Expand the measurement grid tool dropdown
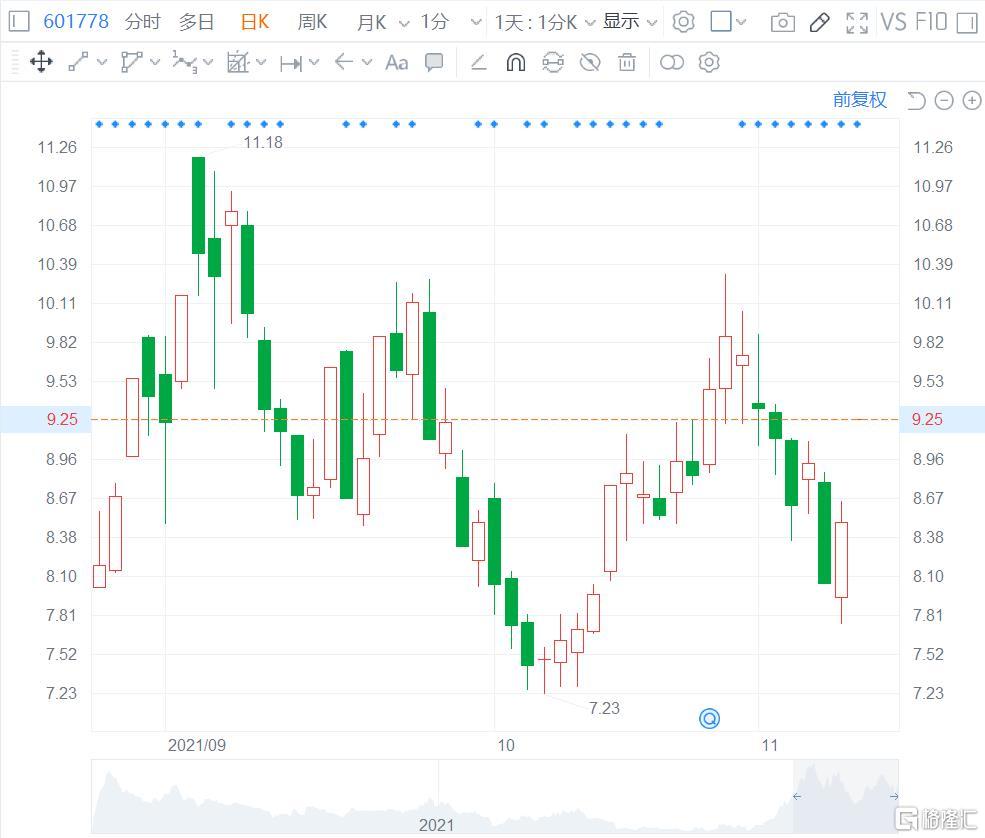 pyautogui.click(x=261, y=62)
